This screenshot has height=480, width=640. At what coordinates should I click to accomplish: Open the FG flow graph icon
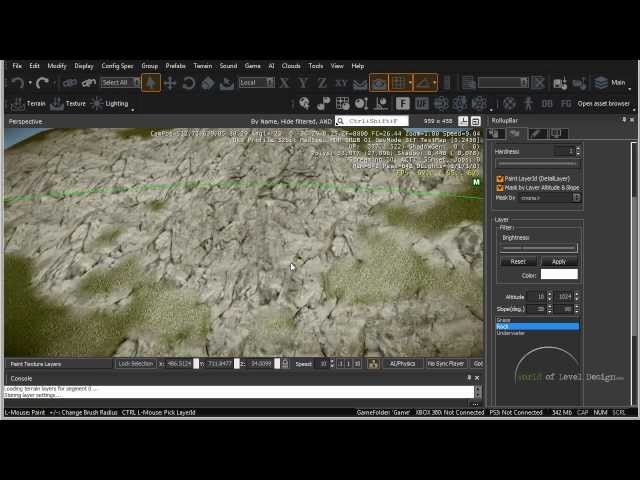[x=566, y=104]
